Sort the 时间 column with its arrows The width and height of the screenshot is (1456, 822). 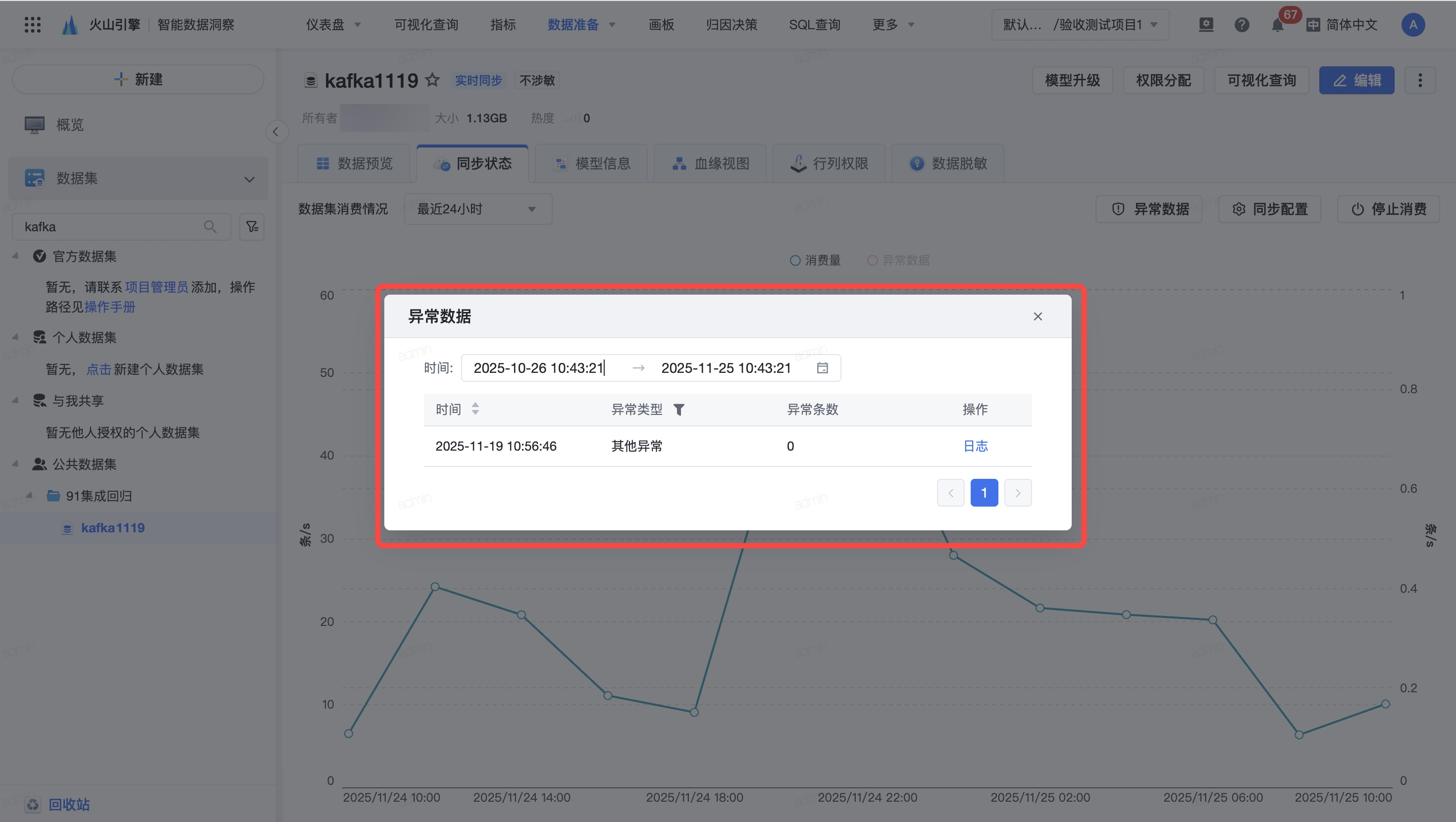click(475, 409)
